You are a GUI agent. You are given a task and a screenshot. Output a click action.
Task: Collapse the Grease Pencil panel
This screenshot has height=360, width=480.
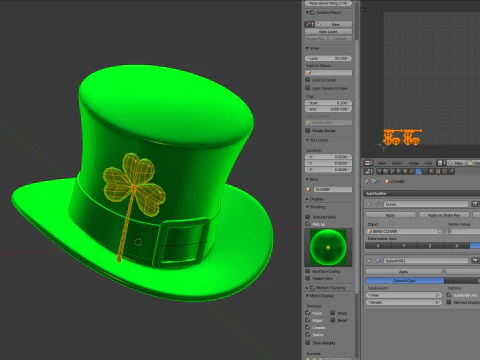click(307, 12)
